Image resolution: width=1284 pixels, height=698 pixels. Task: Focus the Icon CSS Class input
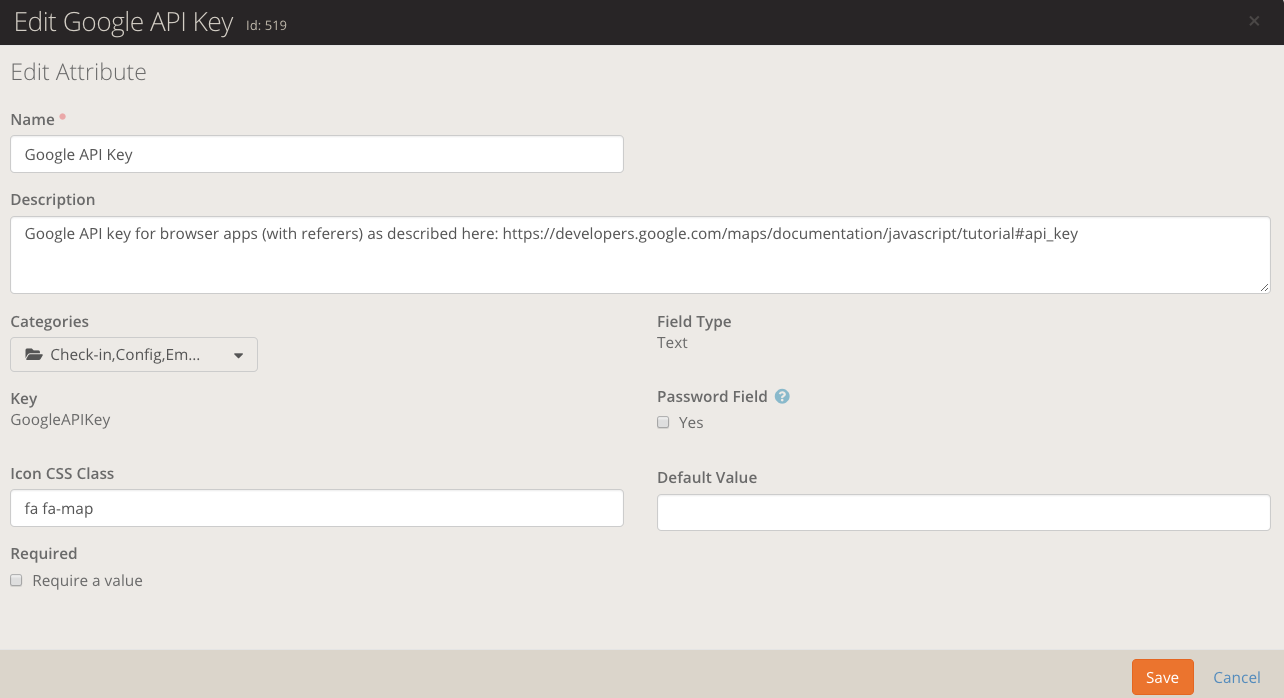[x=316, y=508]
